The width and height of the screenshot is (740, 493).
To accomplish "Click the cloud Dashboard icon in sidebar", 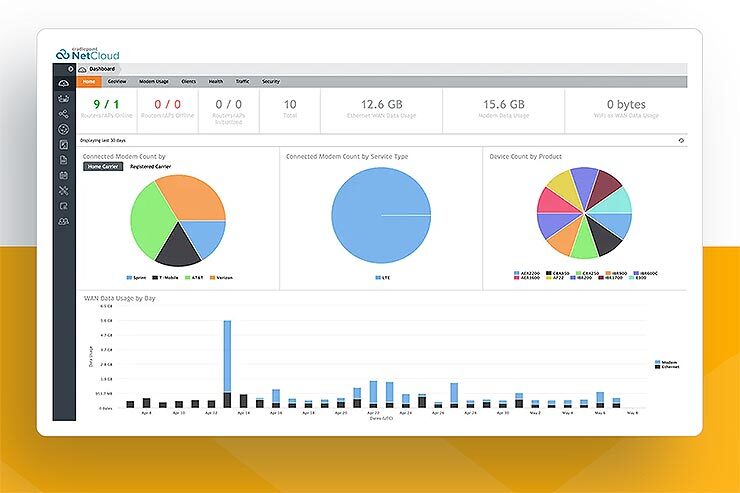I will tap(64, 83).
